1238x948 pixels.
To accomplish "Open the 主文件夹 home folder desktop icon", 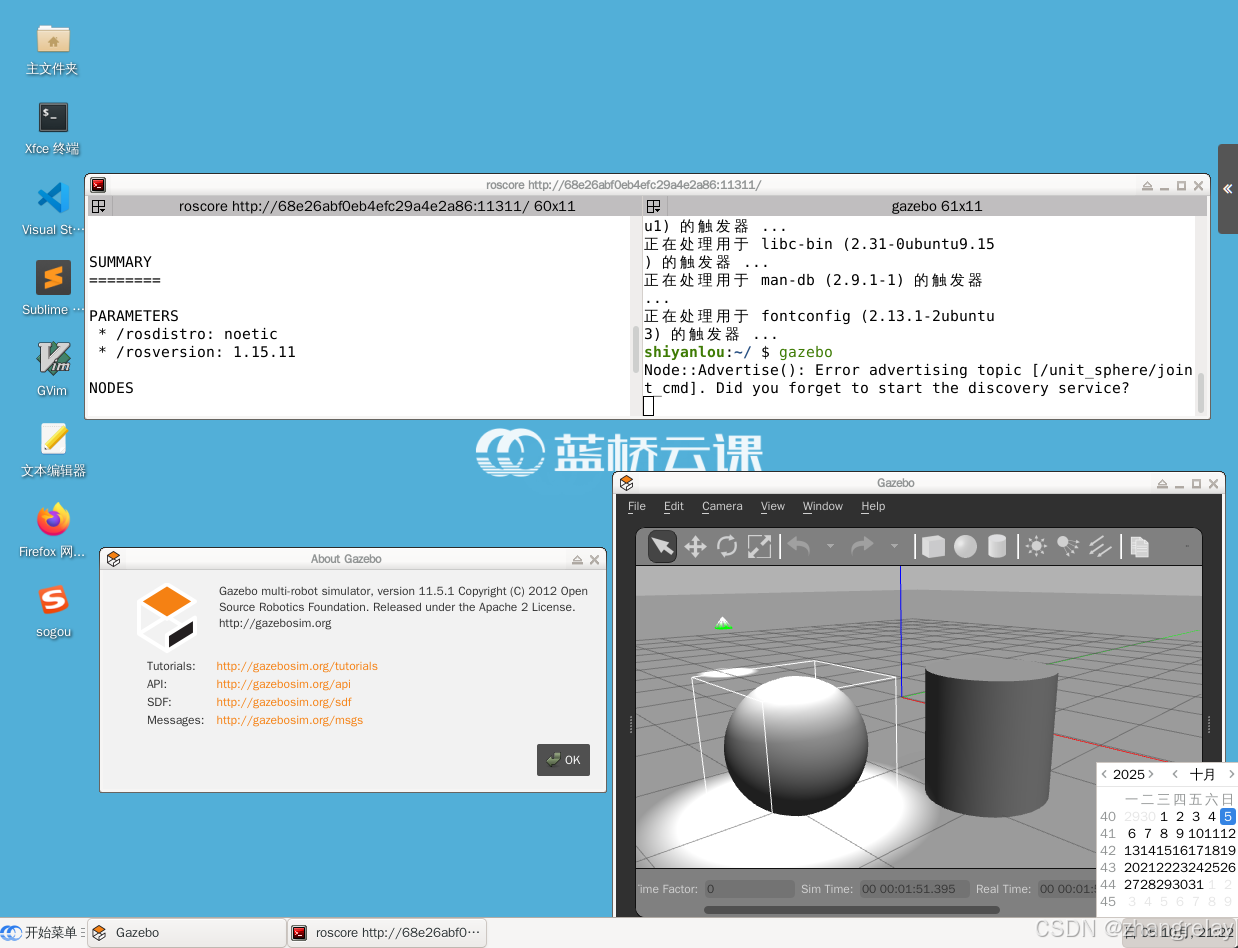I will coord(52,50).
